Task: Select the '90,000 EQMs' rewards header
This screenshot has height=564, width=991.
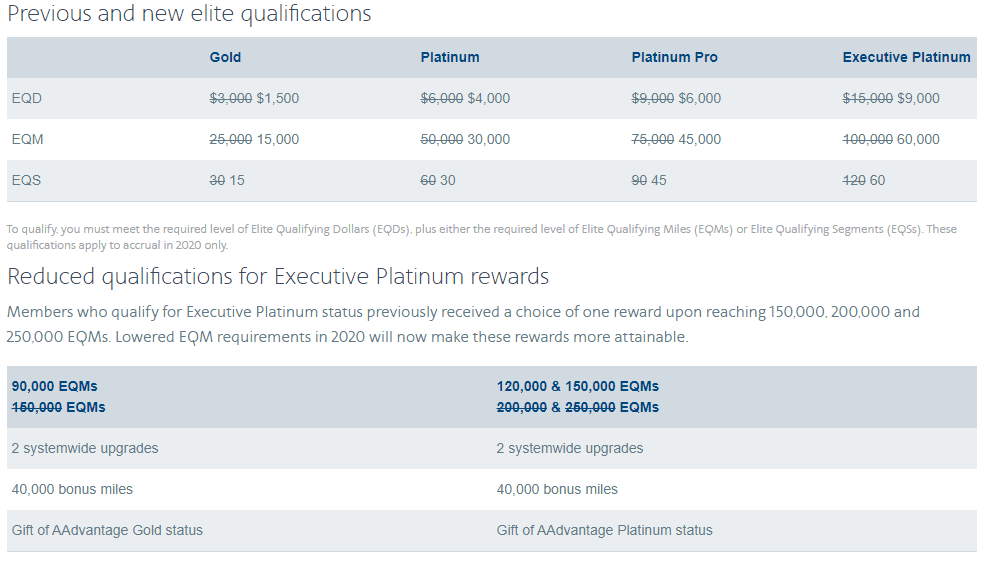Action: tap(55, 386)
